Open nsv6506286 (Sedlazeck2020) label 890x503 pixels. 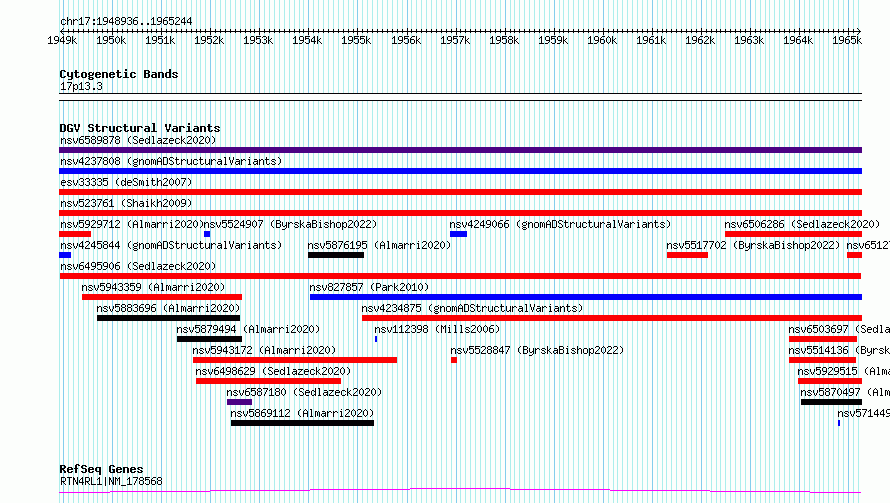pyautogui.click(x=802, y=224)
